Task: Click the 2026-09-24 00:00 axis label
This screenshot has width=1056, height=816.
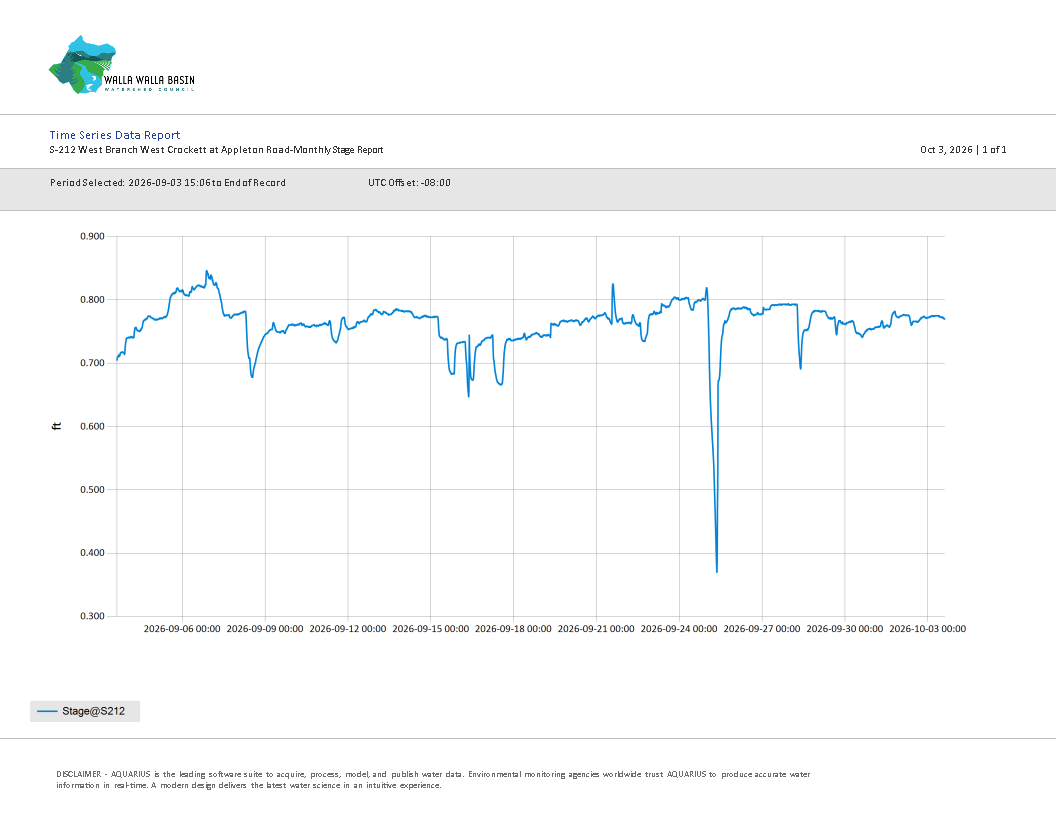Action: (x=679, y=629)
